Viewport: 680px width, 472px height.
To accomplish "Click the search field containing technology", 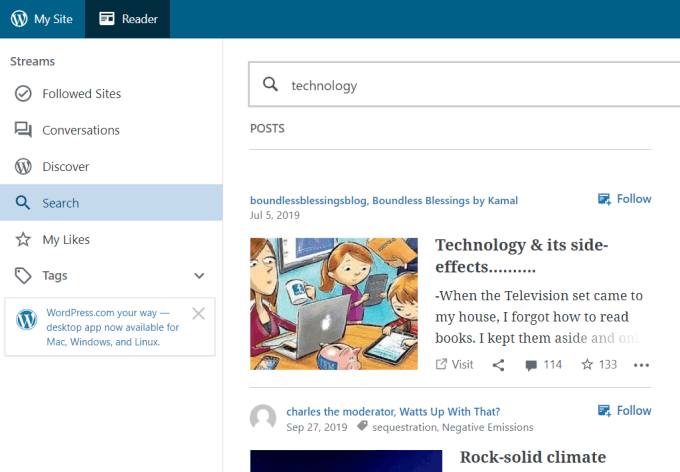I will (460, 86).
